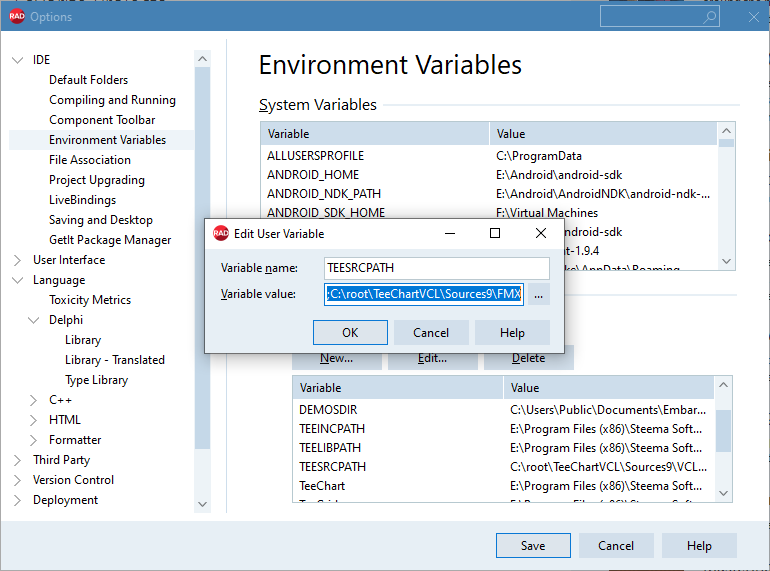Expand the Formatter tree node
The width and height of the screenshot is (770, 571).
tap(33, 440)
